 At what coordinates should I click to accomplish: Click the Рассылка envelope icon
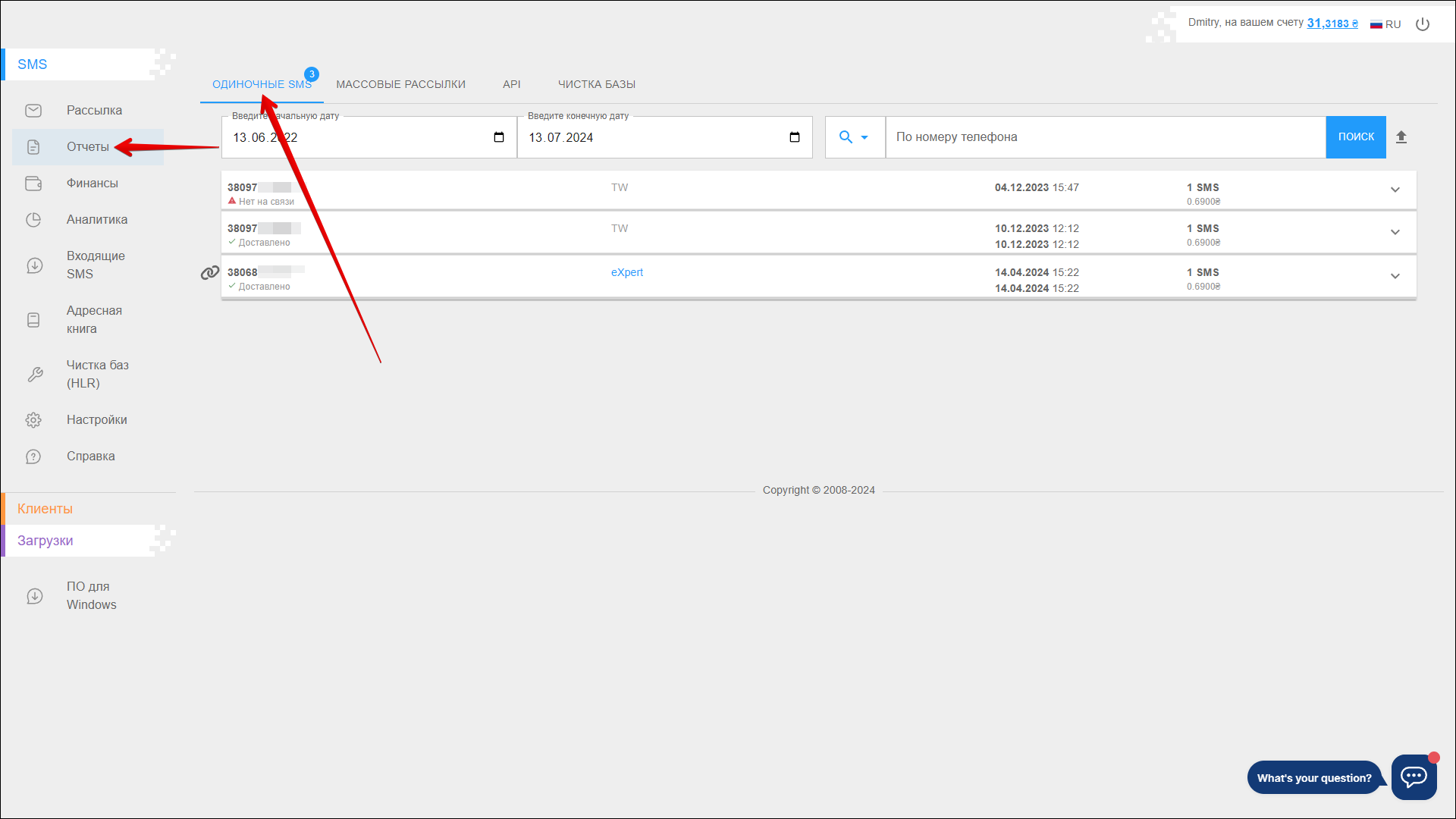tap(33, 111)
